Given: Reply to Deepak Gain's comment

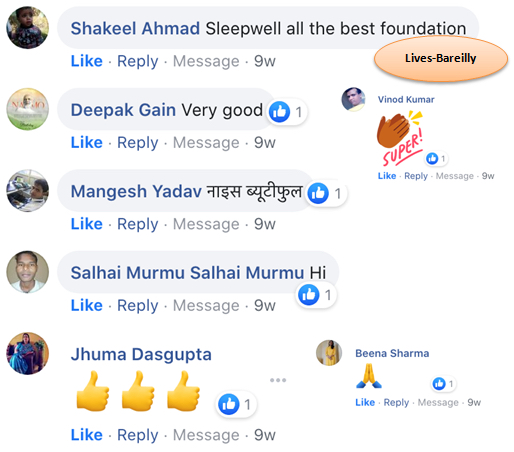Looking at the screenshot, I should point(138,143).
